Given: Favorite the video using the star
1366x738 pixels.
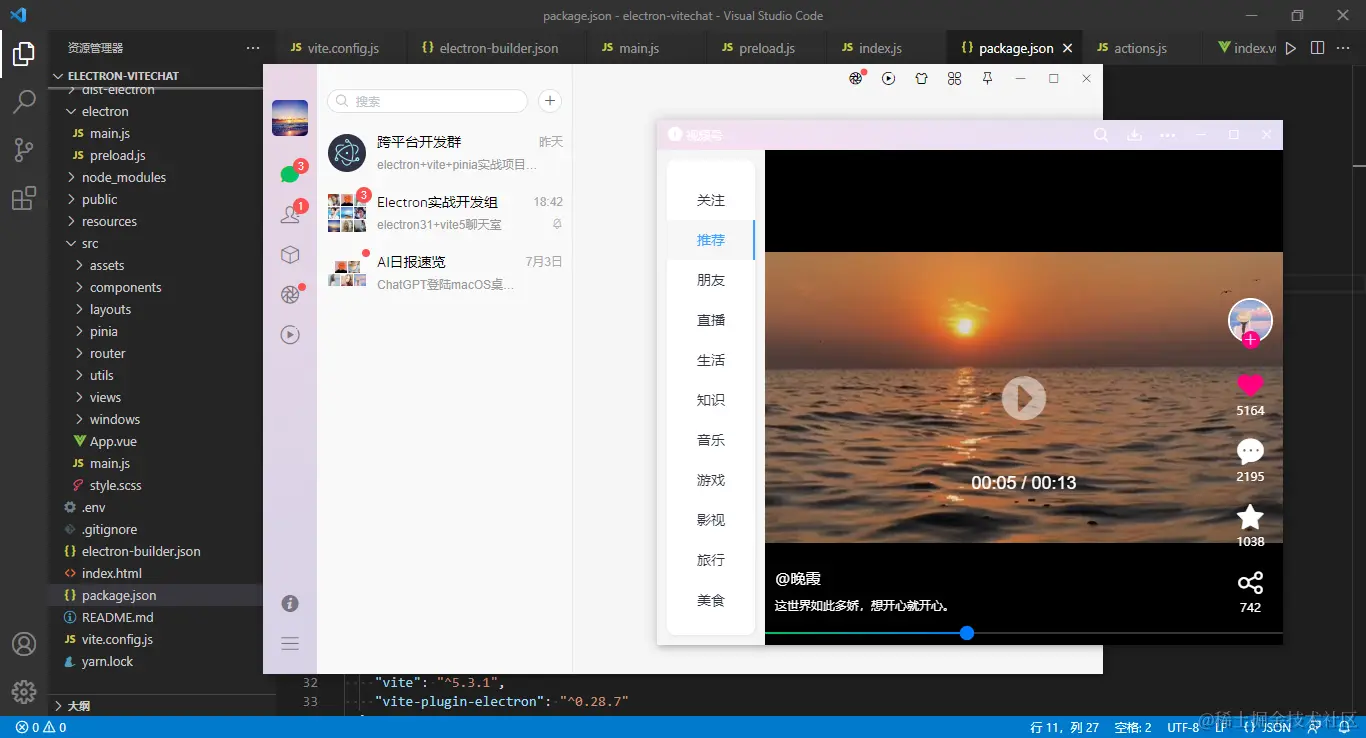Looking at the screenshot, I should point(1250,517).
